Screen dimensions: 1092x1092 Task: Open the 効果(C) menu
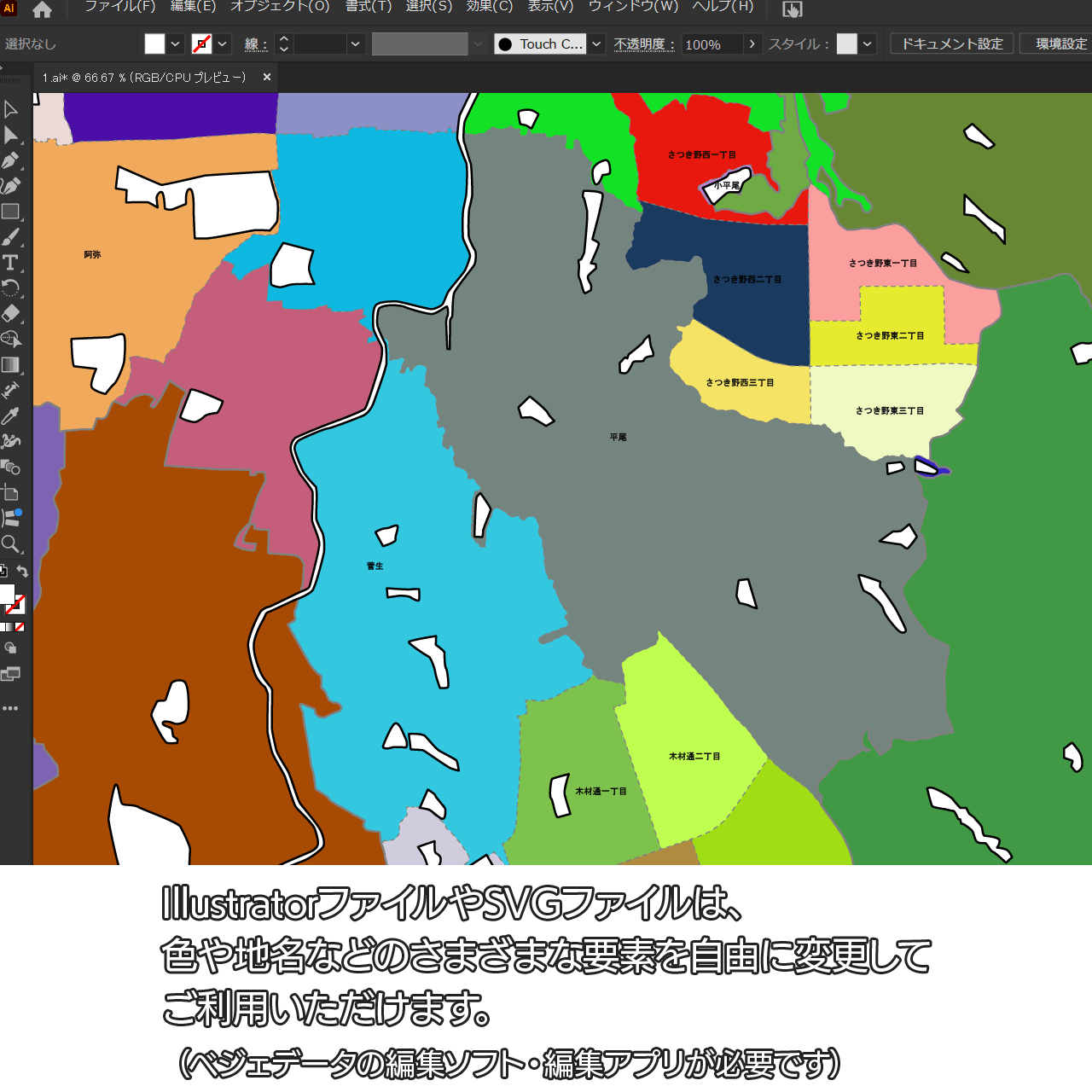click(x=489, y=7)
